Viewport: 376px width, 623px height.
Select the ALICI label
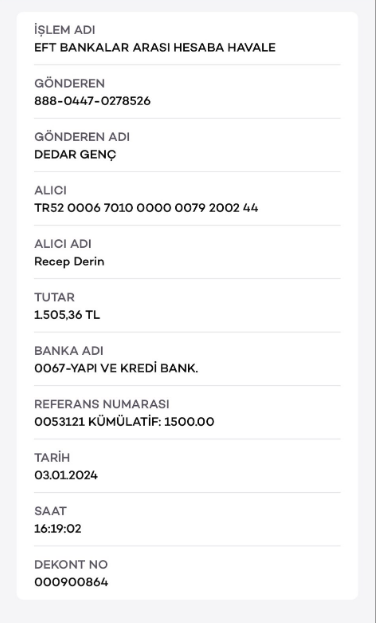(50, 190)
